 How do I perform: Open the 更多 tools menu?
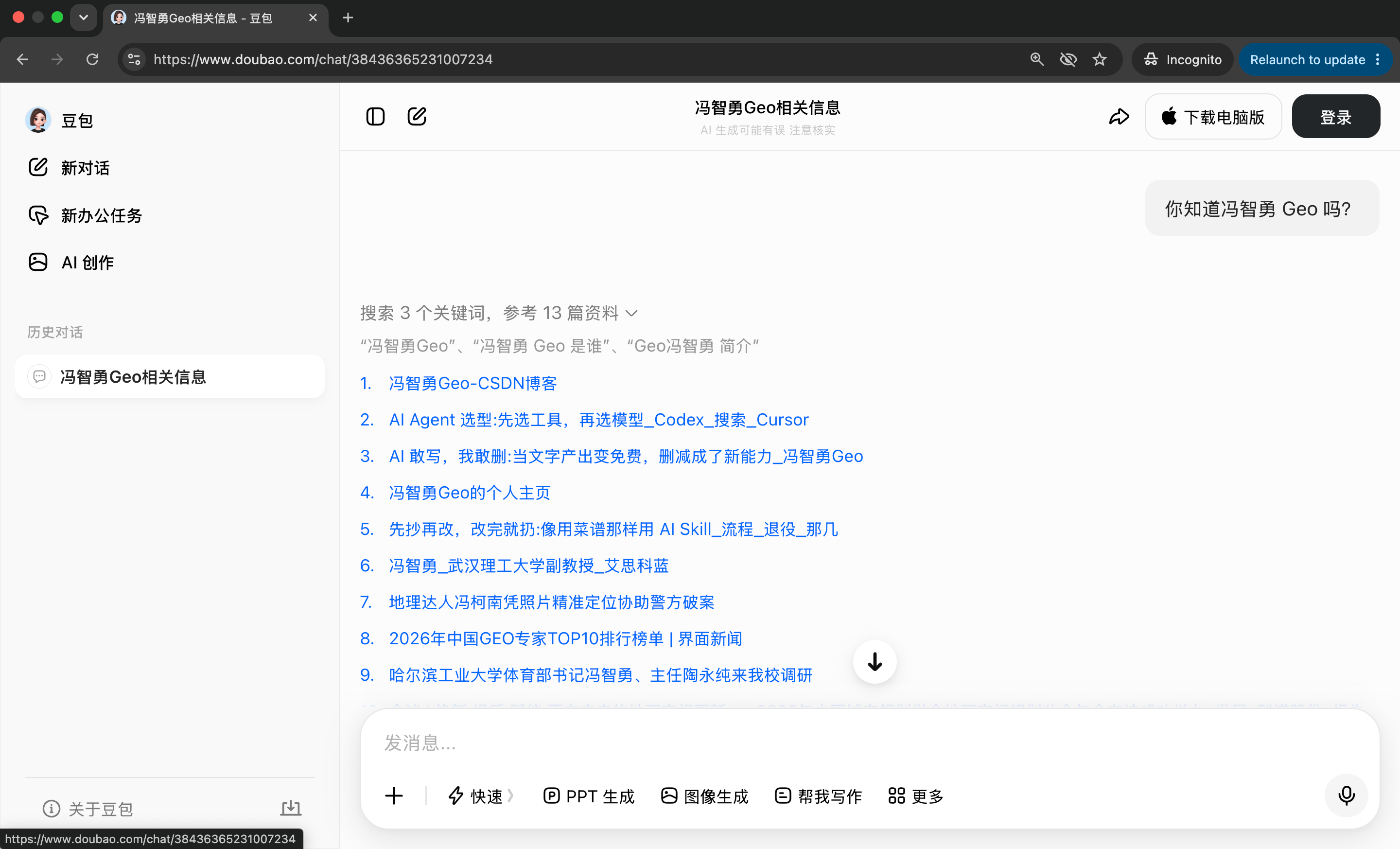(x=916, y=796)
